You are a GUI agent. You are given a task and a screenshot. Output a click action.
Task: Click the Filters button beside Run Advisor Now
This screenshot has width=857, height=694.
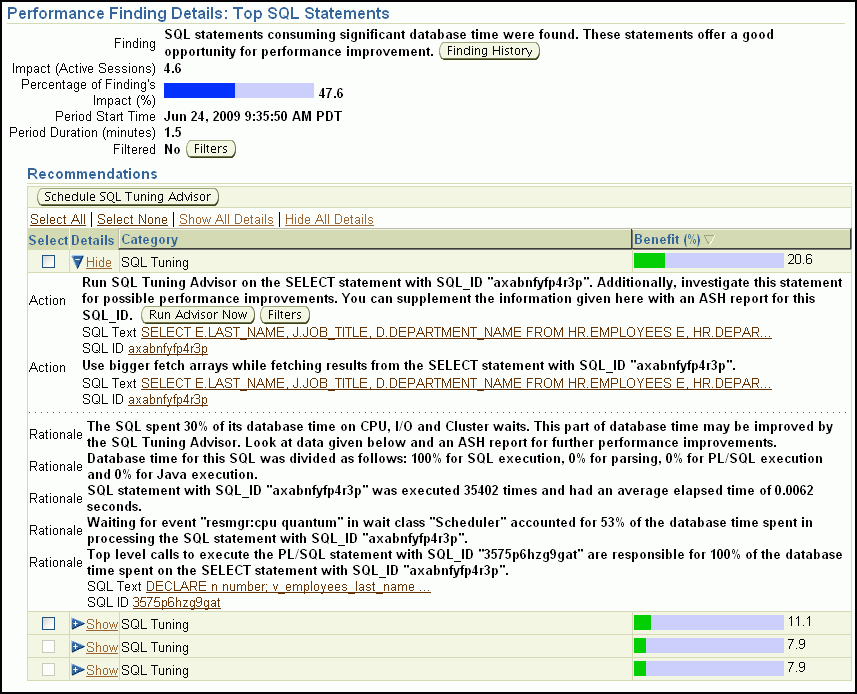[x=285, y=314]
